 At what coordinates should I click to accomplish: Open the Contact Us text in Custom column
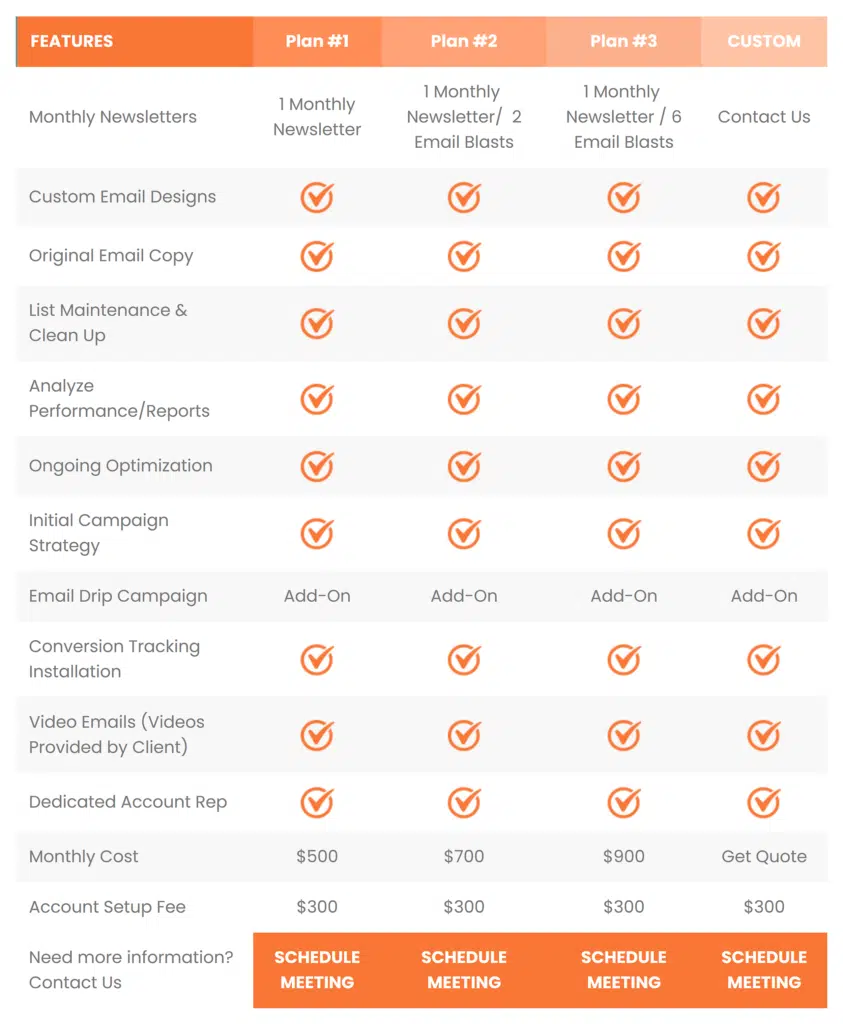764,117
